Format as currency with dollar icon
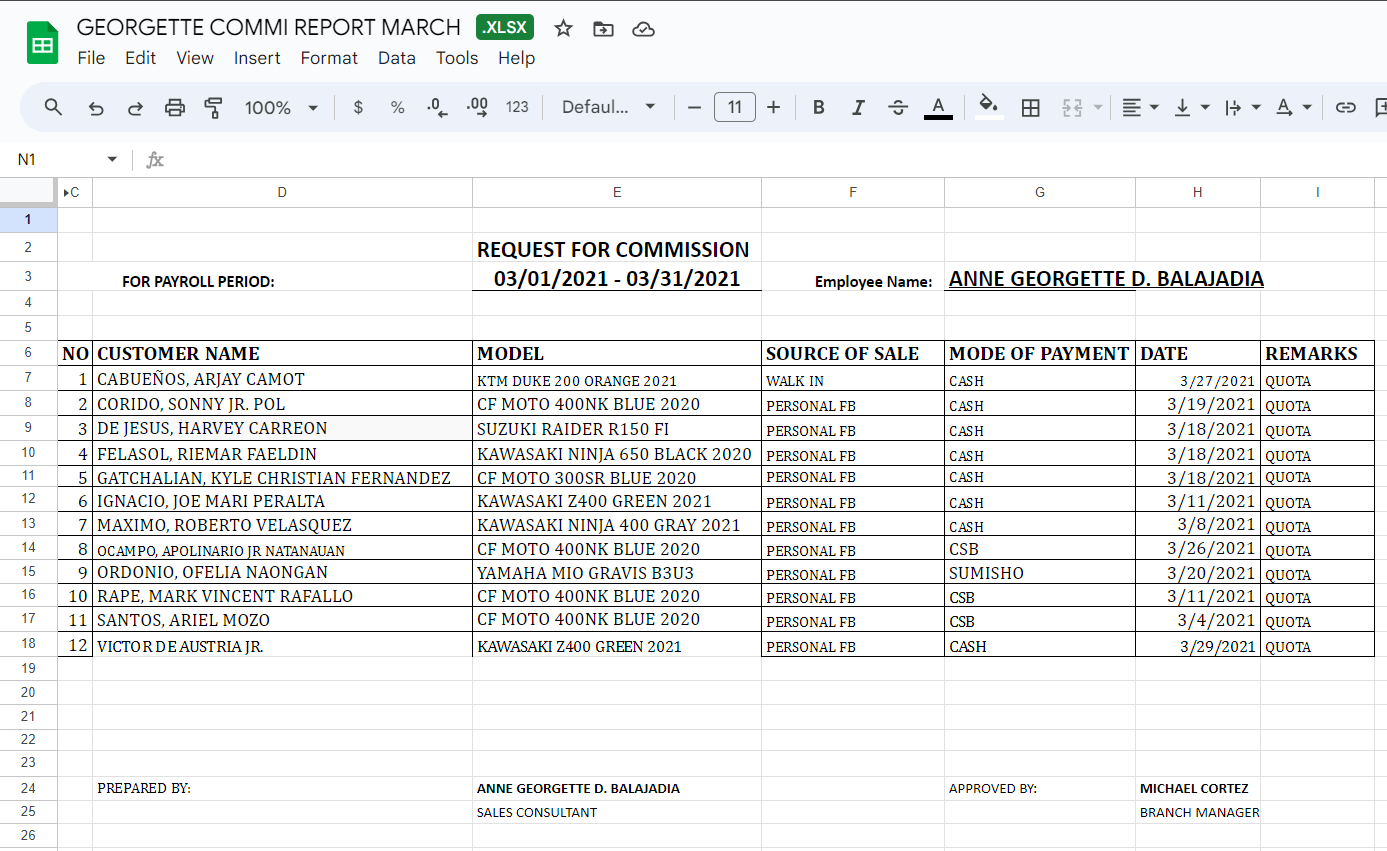Screen dimensions: 1387x851 point(358,107)
